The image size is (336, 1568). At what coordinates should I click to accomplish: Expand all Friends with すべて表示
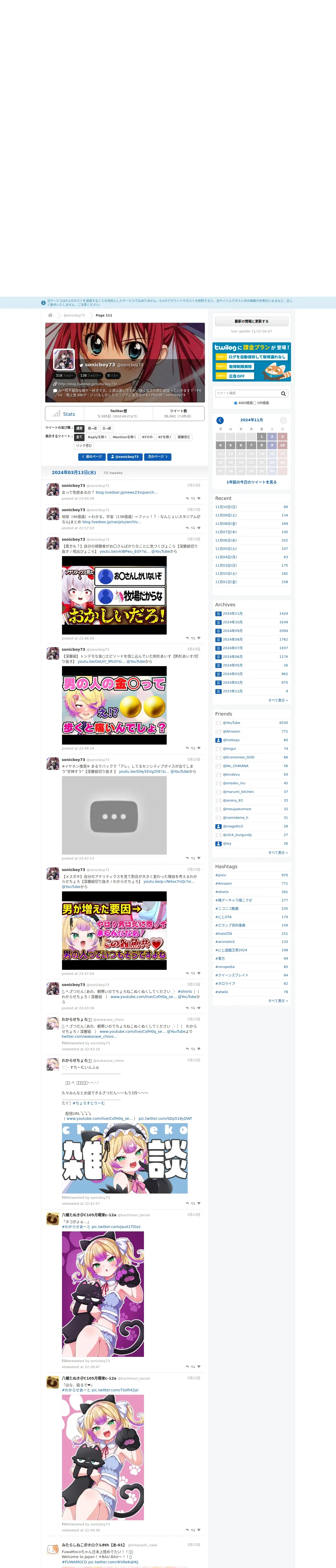(278, 853)
